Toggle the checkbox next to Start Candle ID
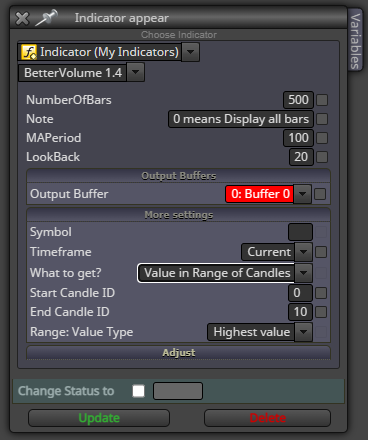 [321, 293]
